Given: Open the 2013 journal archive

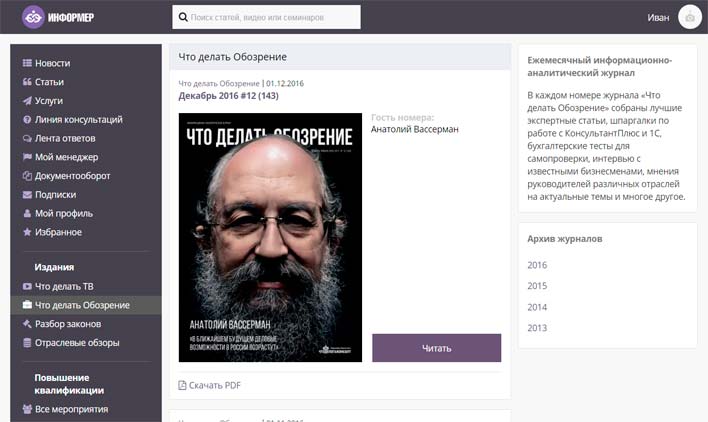Looking at the screenshot, I should point(537,328).
